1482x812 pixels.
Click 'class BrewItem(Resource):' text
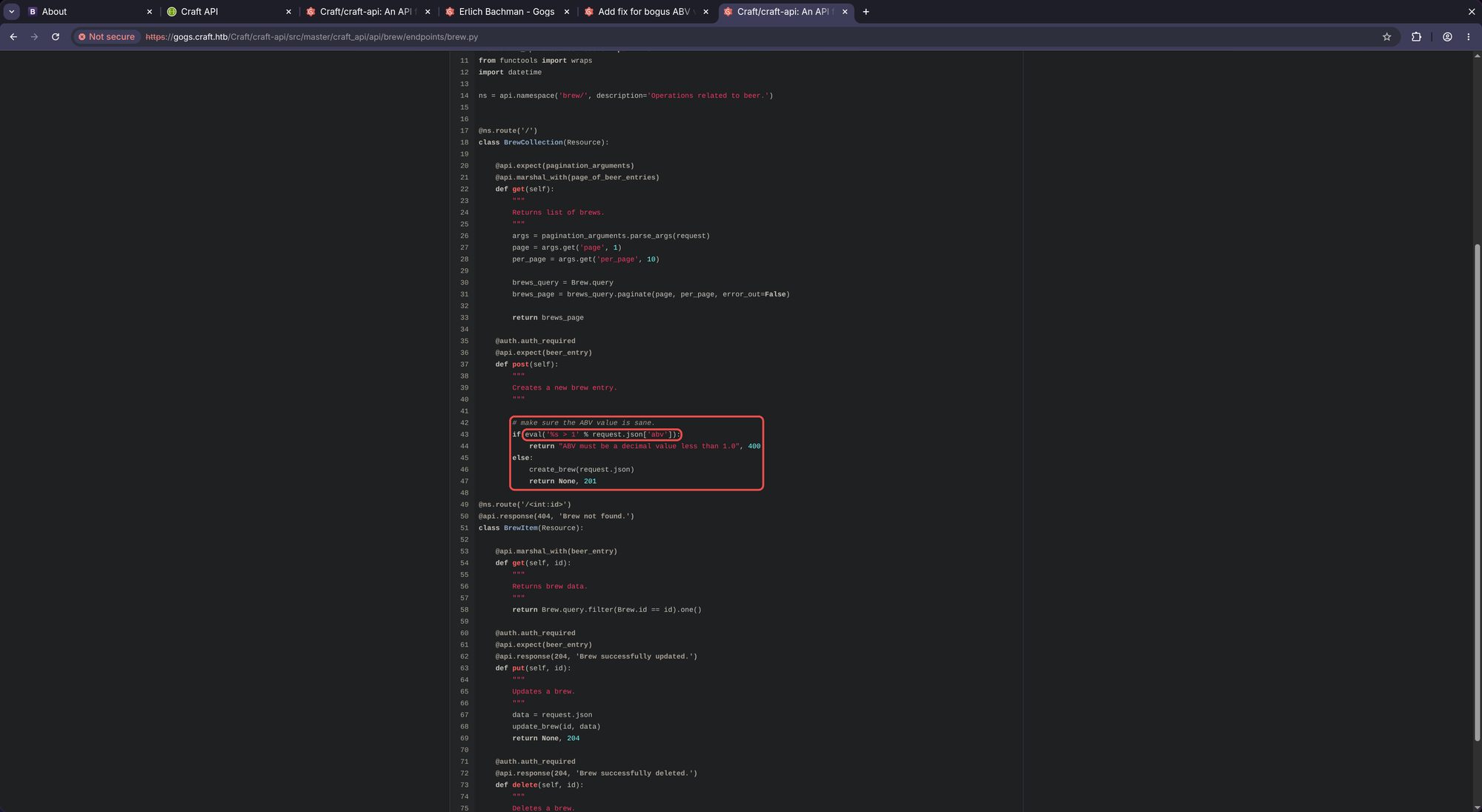coord(531,528)
